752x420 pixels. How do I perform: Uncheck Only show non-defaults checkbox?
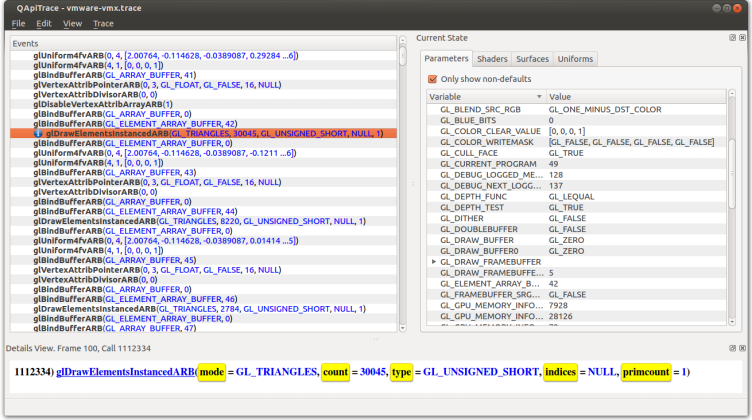pos(433,79)
